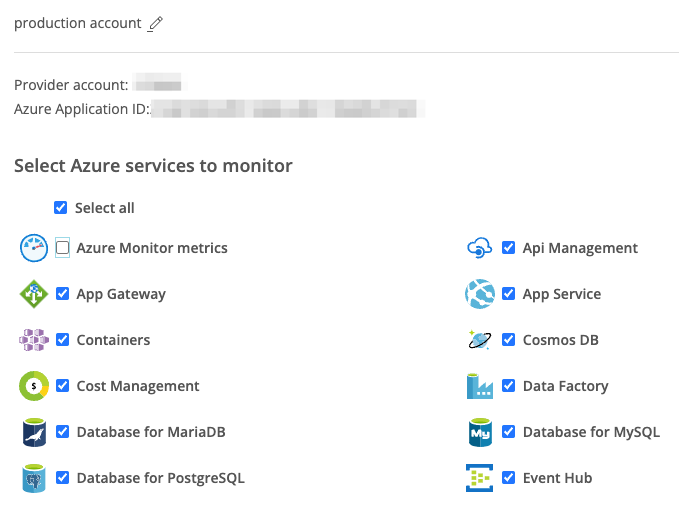Viewport: 679px width, 506px height.
Task: Click the pencil edit icon beside production account
Action: point(155,24)
